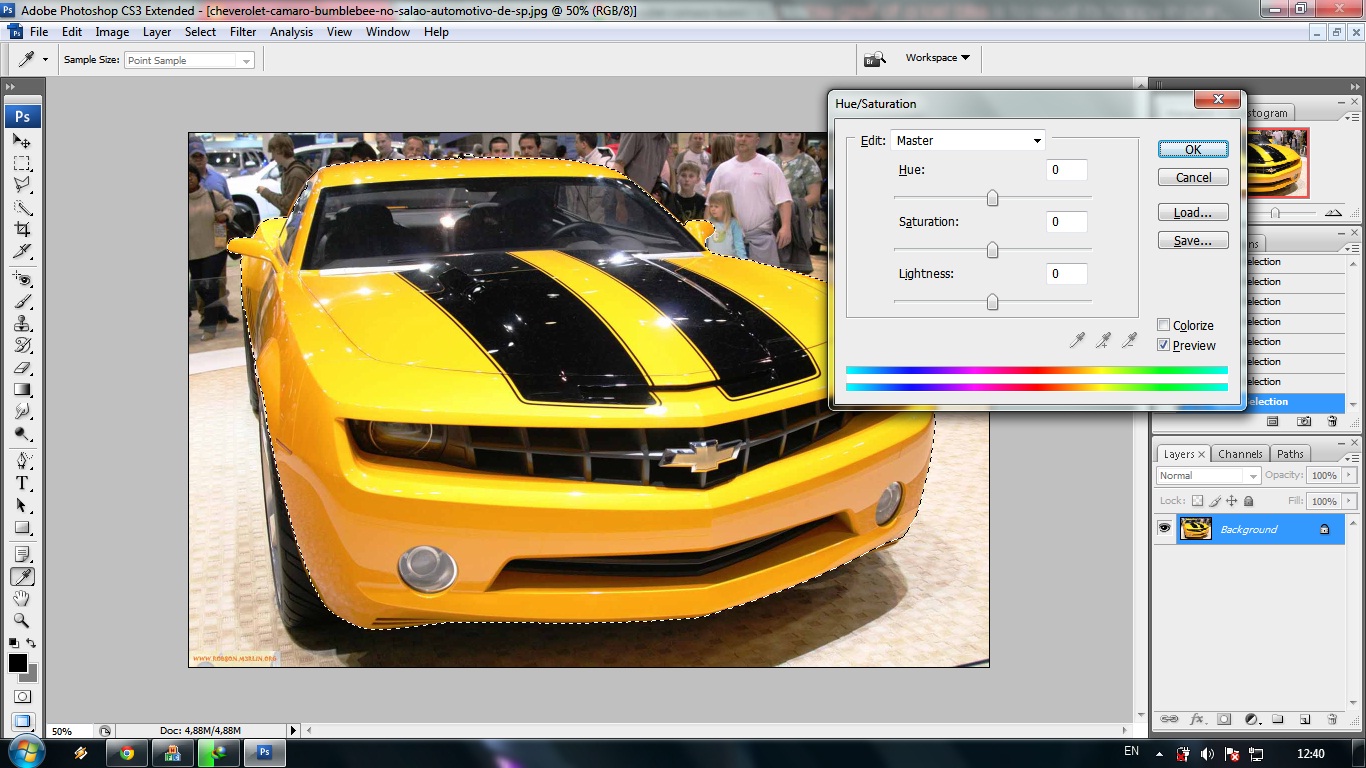Select the Brush tool
This screenshot has width=1366, height=768.
click(x=22, y=302)
